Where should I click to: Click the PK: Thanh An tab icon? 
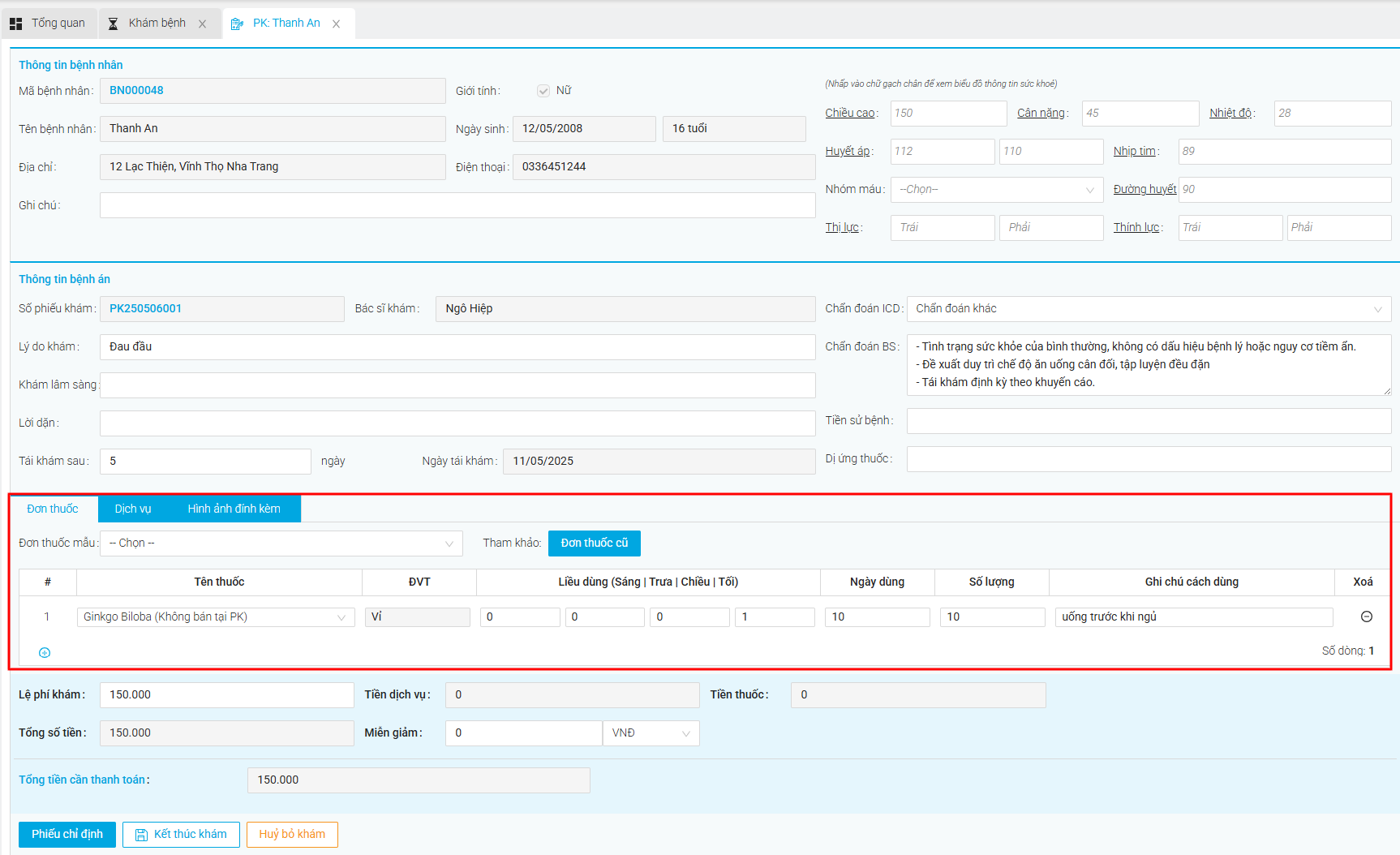tap(237, 24)
